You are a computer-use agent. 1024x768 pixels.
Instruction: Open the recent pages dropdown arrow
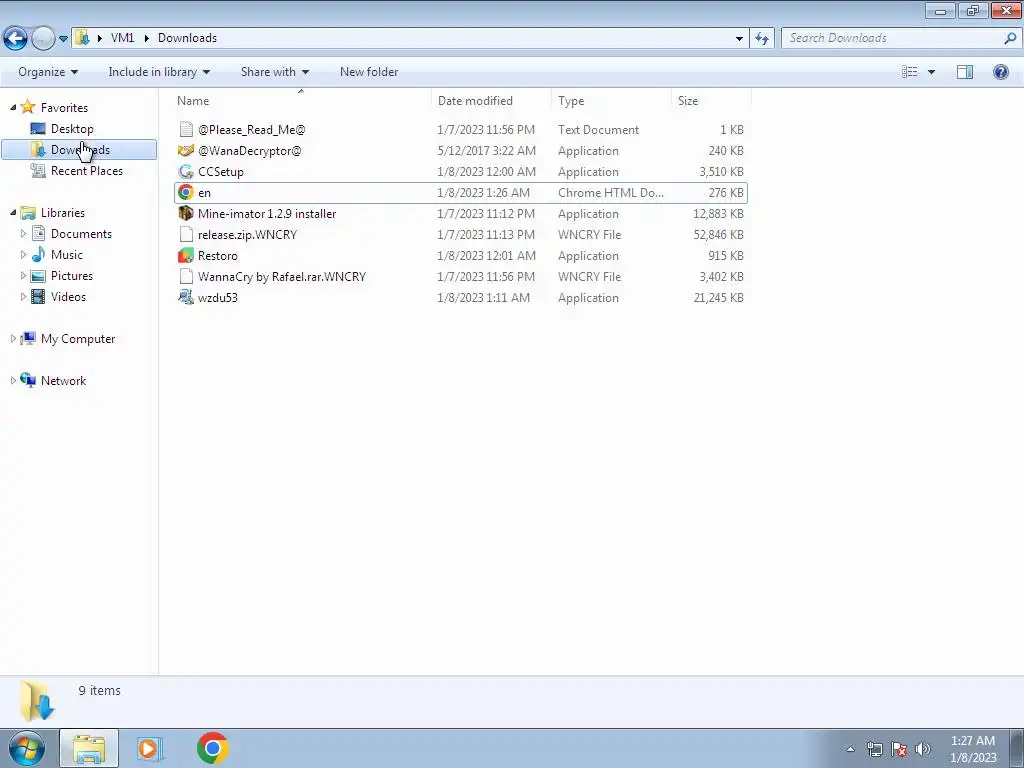(x=63, y=39)
